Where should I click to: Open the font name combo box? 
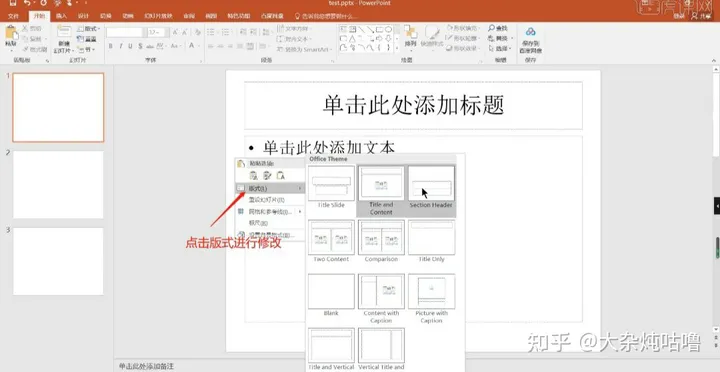[125, 33]
